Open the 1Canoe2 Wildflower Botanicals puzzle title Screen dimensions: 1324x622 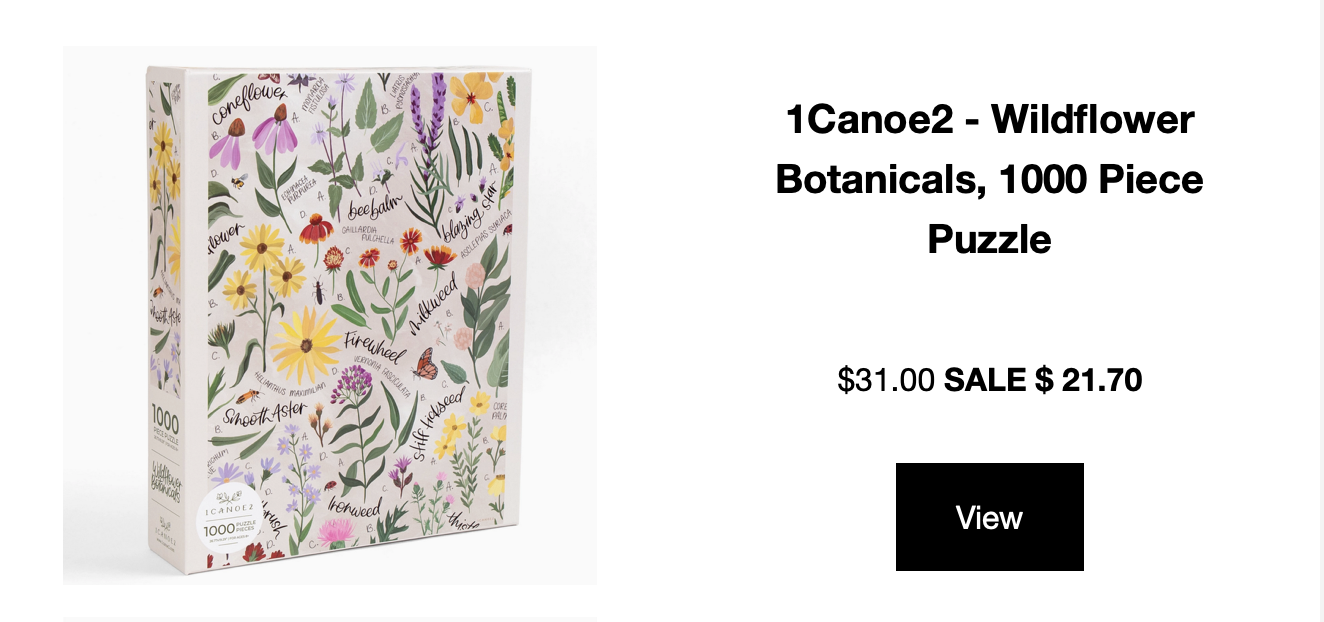coord(989,180)
